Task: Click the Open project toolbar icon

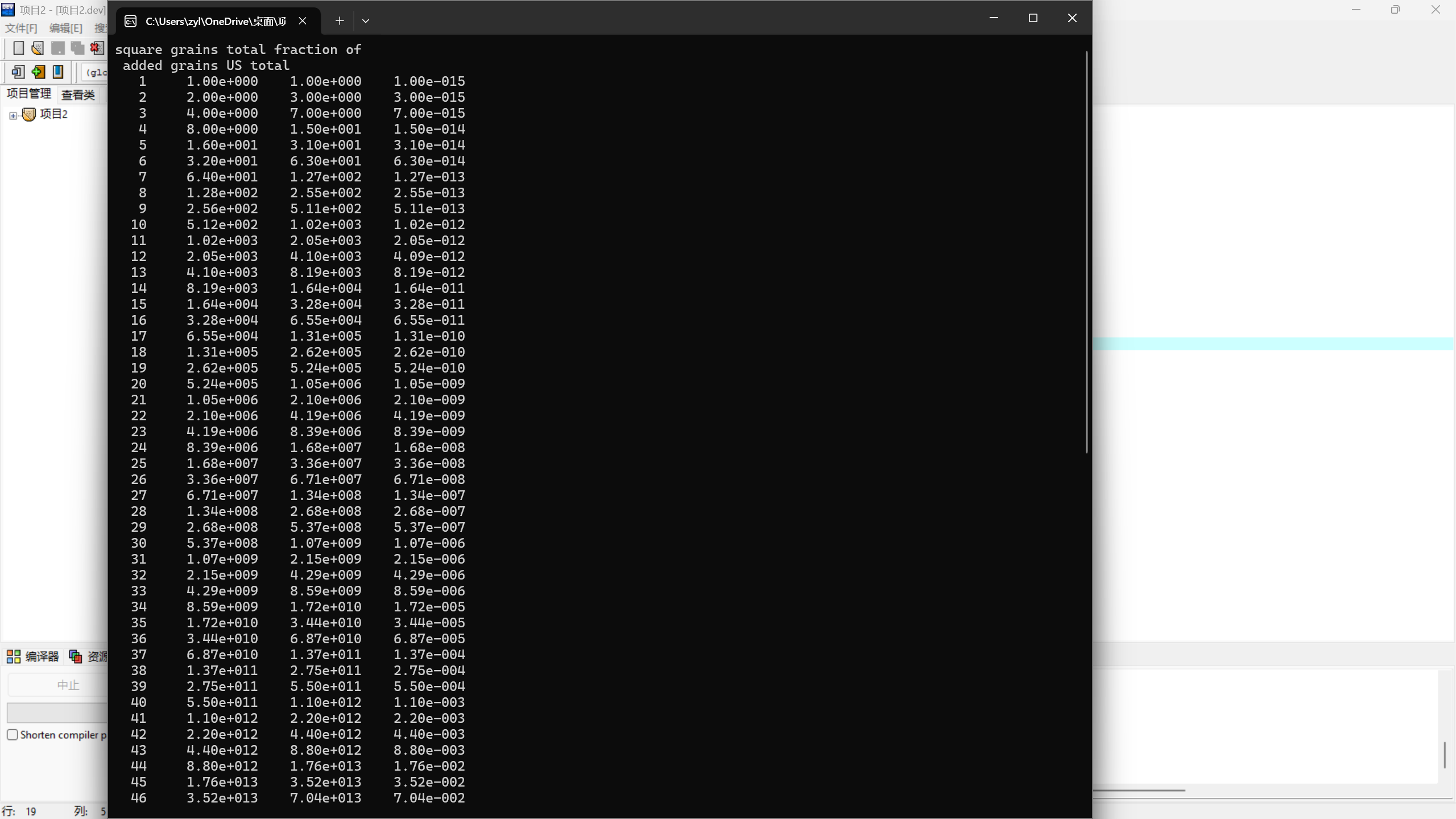Action: (x=38, y=48)
